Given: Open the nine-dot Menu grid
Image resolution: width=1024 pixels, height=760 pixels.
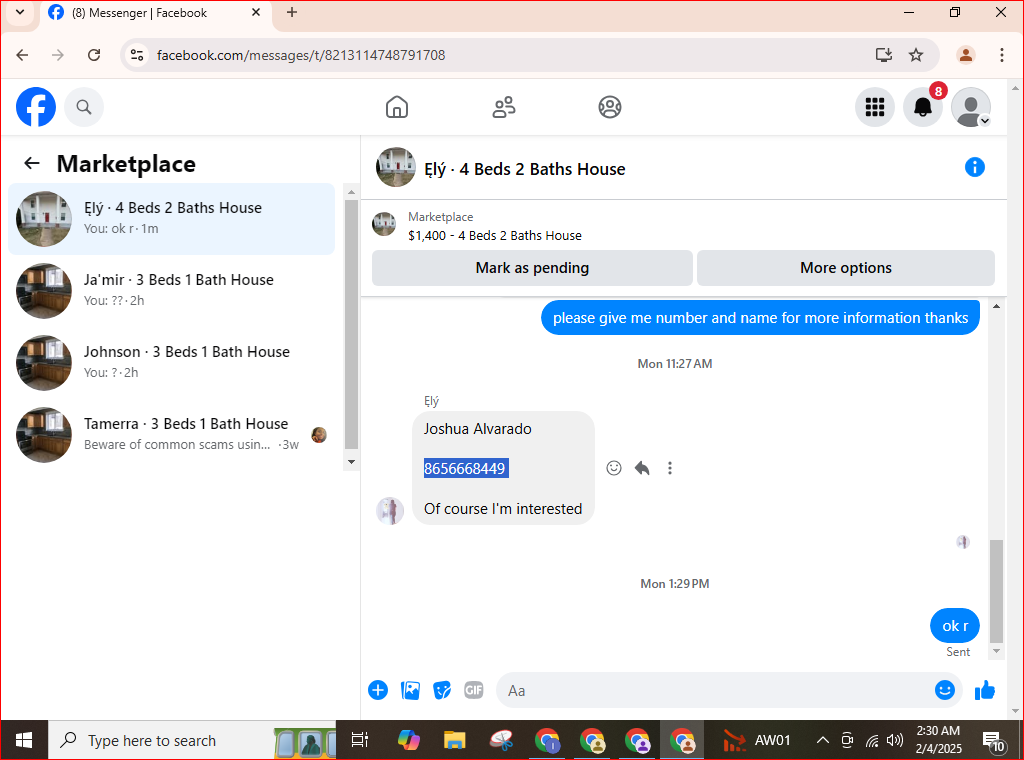Looking at the screenshot, I should [874, 107].
